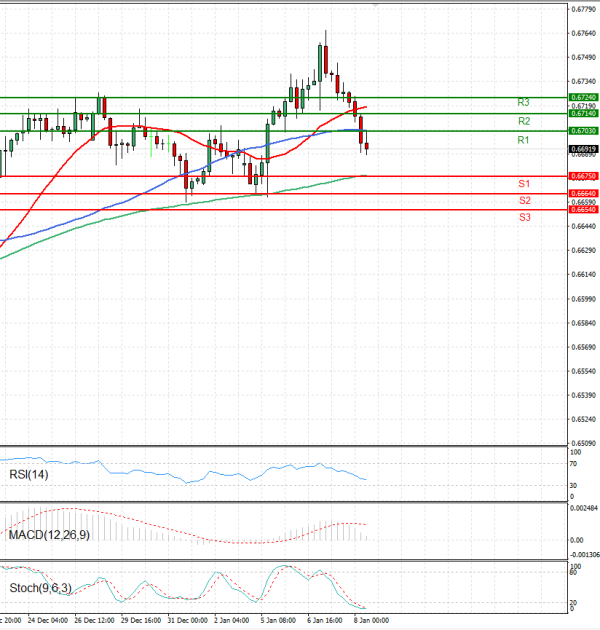Select the green 0.67030 price tag
The image size is (600, 630).
pyautogui.click(x=583, y=131)
